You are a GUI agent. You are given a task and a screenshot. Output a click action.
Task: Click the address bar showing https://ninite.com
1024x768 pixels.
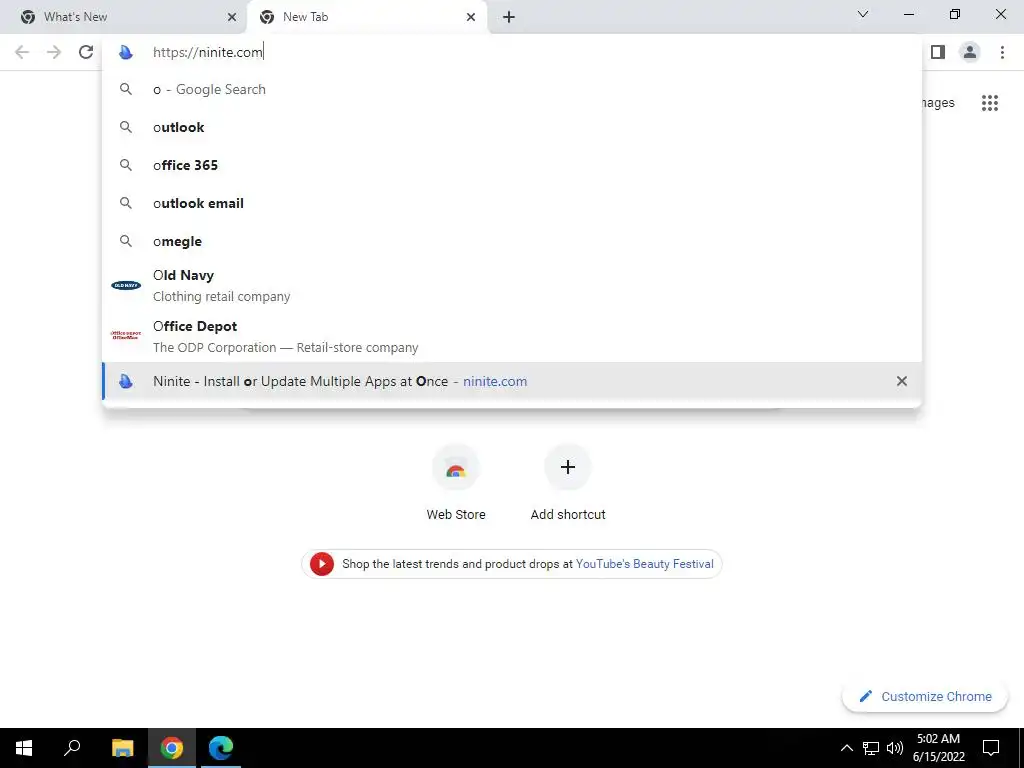(512, 52)
